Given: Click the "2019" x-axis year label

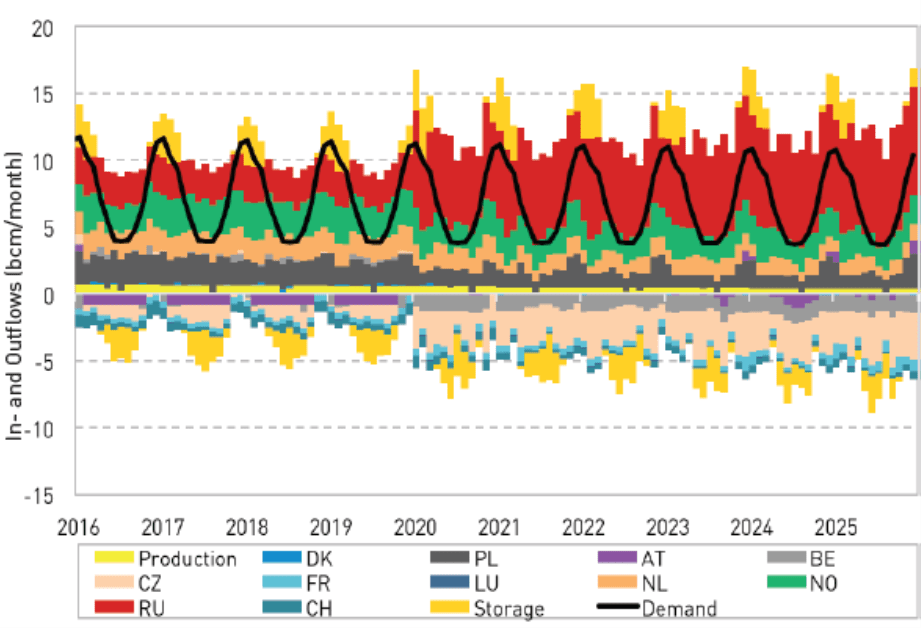Looking at the screenshot, I should coord(331,527).
